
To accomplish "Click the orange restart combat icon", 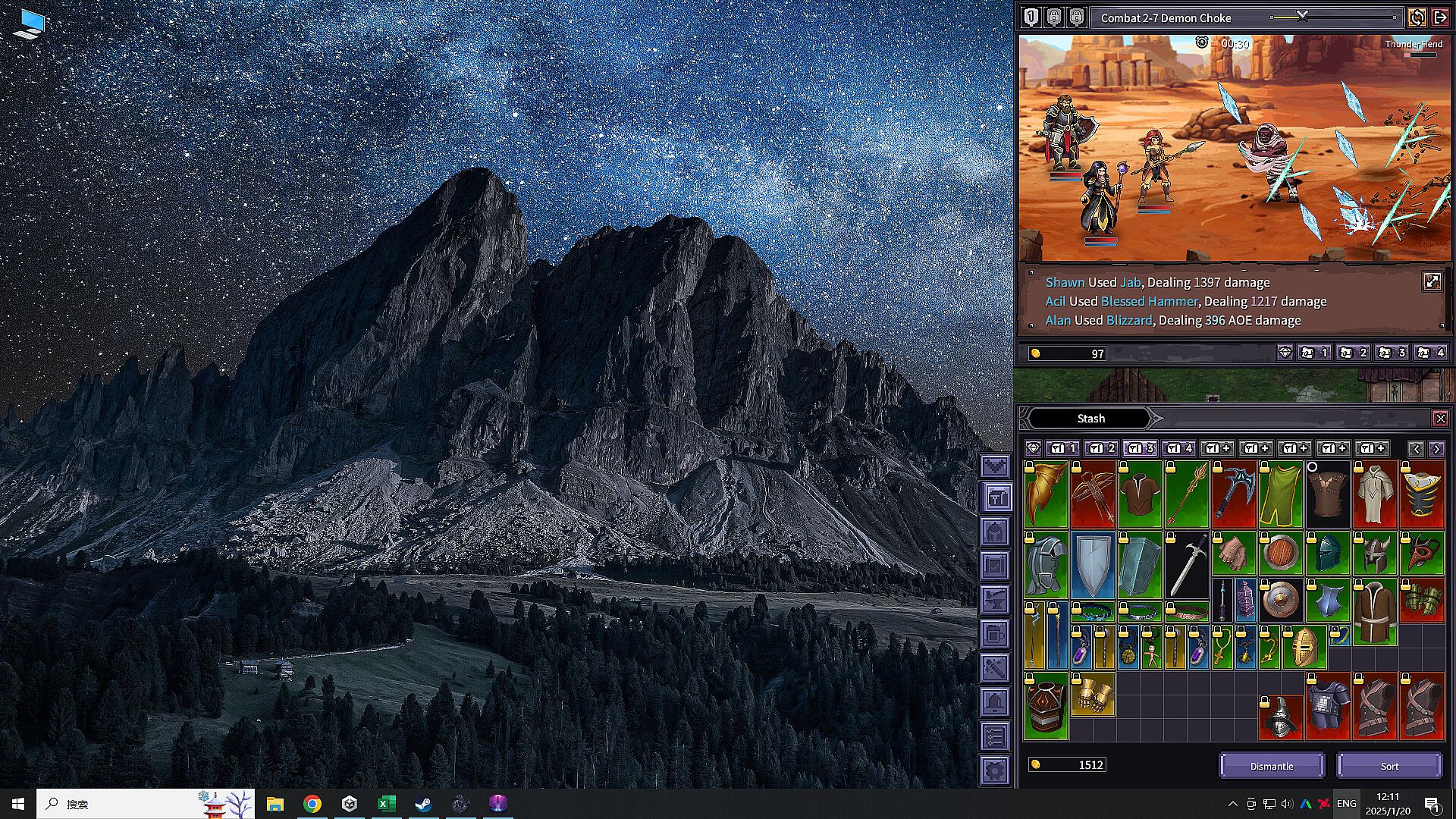I will pyautogui.click(x=1417, y=17).
